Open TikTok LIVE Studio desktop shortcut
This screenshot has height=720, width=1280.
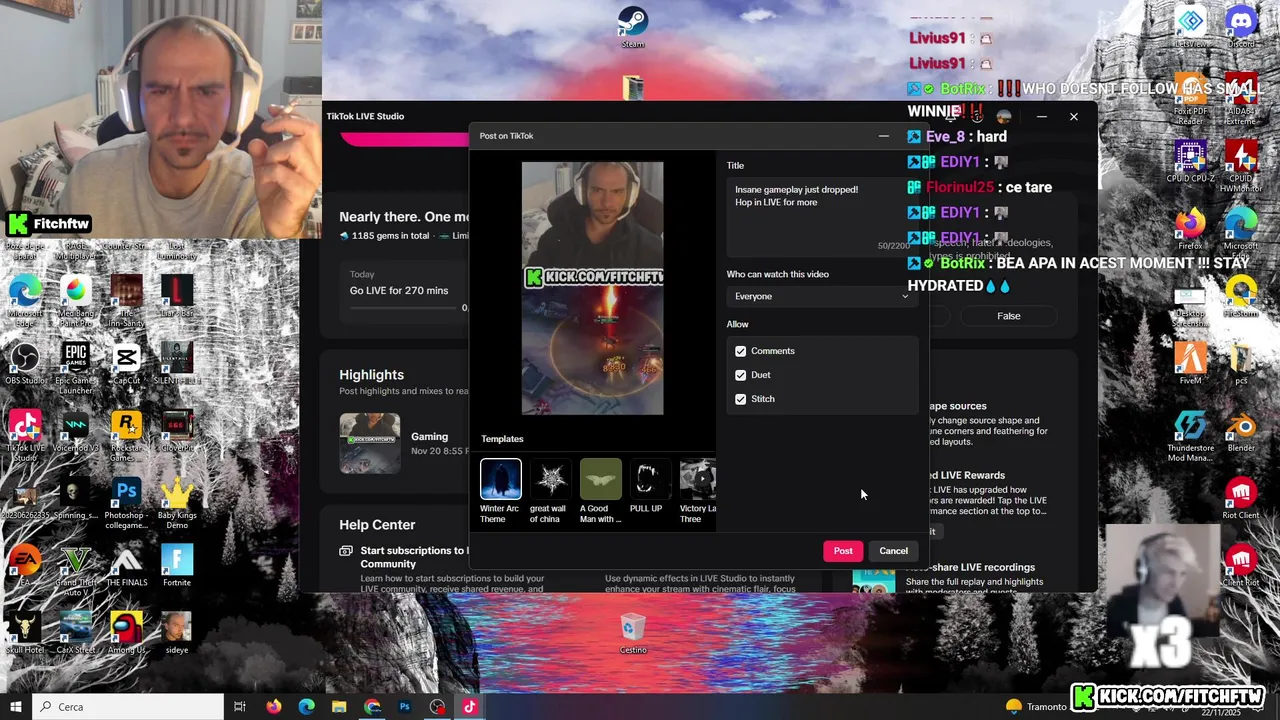(25, 436)
